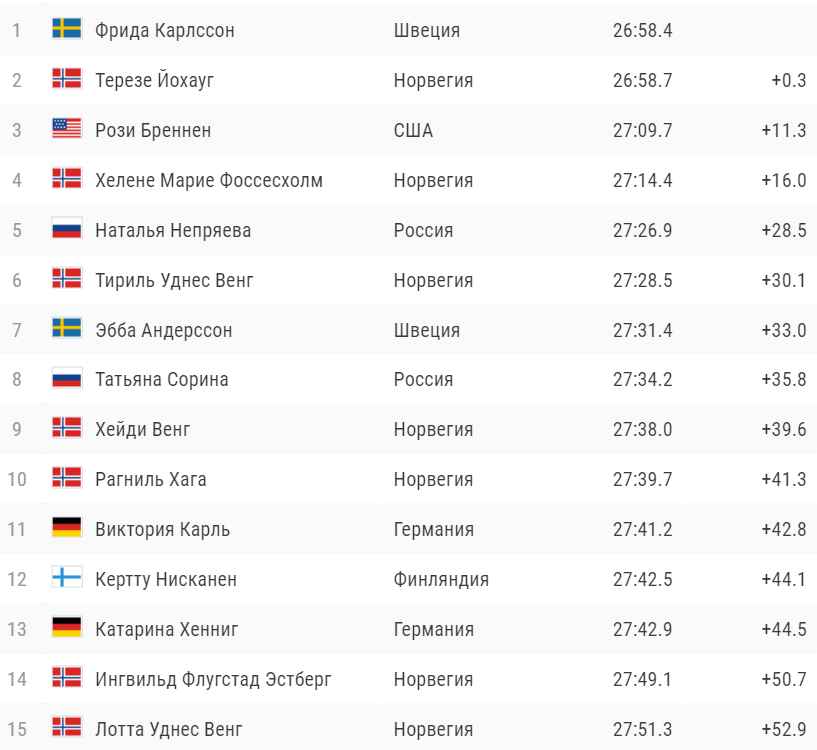Open athlete Хелене Марие Фоссесхолм
The width and height of the screenshot is (817, 750).
click(x=209, y=180)
